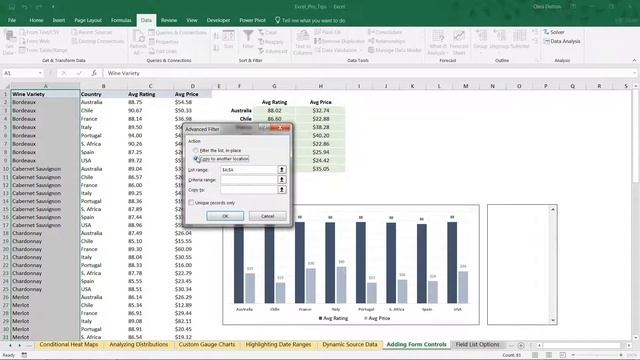
Task: Open Recent Sources
Action: (x=91, y=32)
